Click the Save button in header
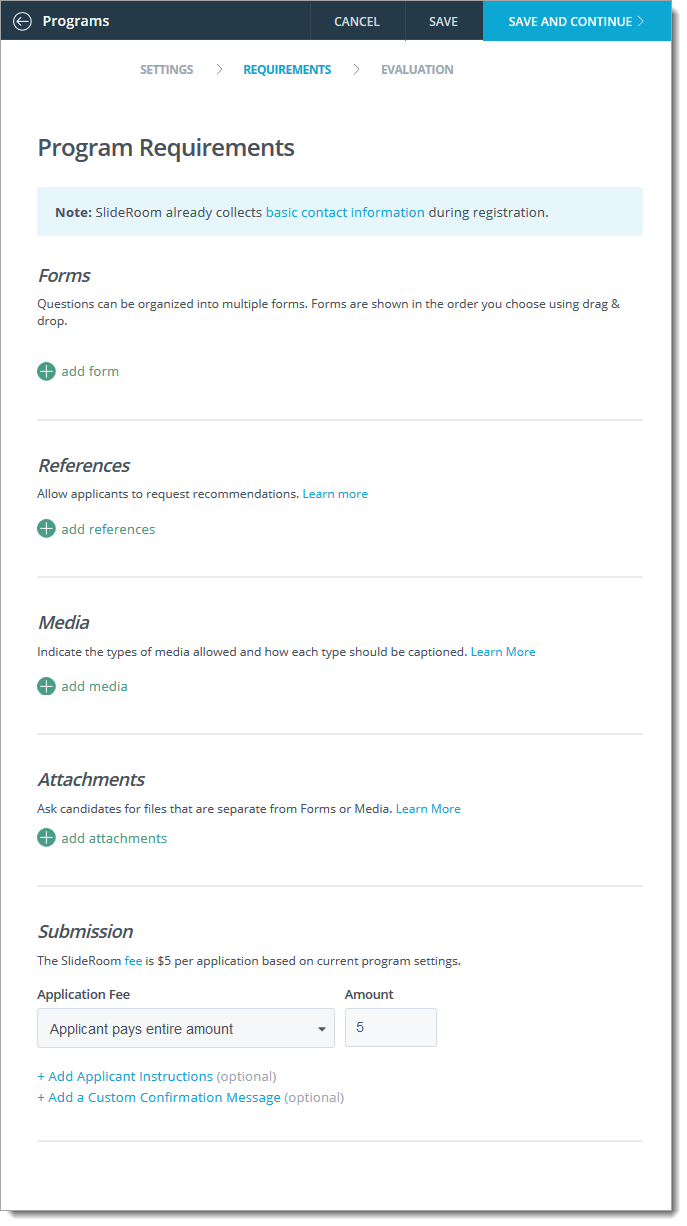The image size is (687, 1226). [x=444, y=21]
